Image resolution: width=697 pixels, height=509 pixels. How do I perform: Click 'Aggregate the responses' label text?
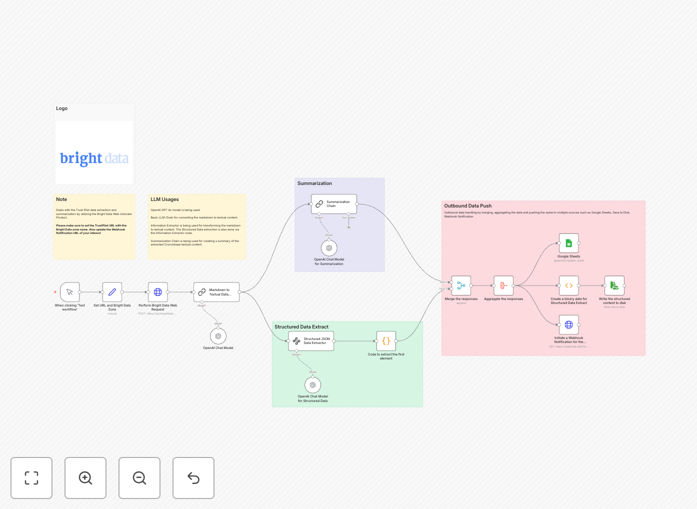[x=503, y=299]
